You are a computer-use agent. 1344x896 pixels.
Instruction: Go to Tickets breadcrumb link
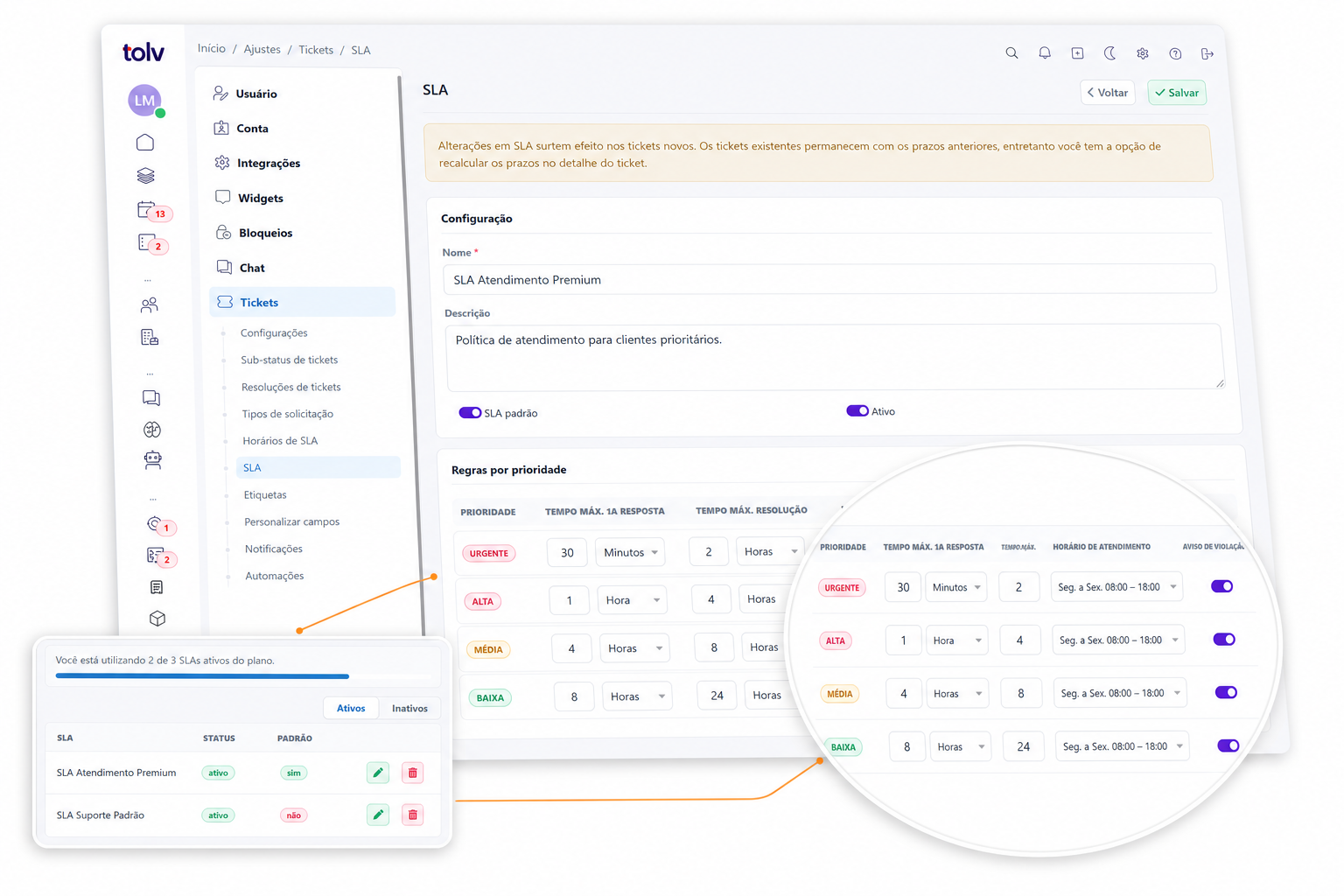click(x=316, y=50)
